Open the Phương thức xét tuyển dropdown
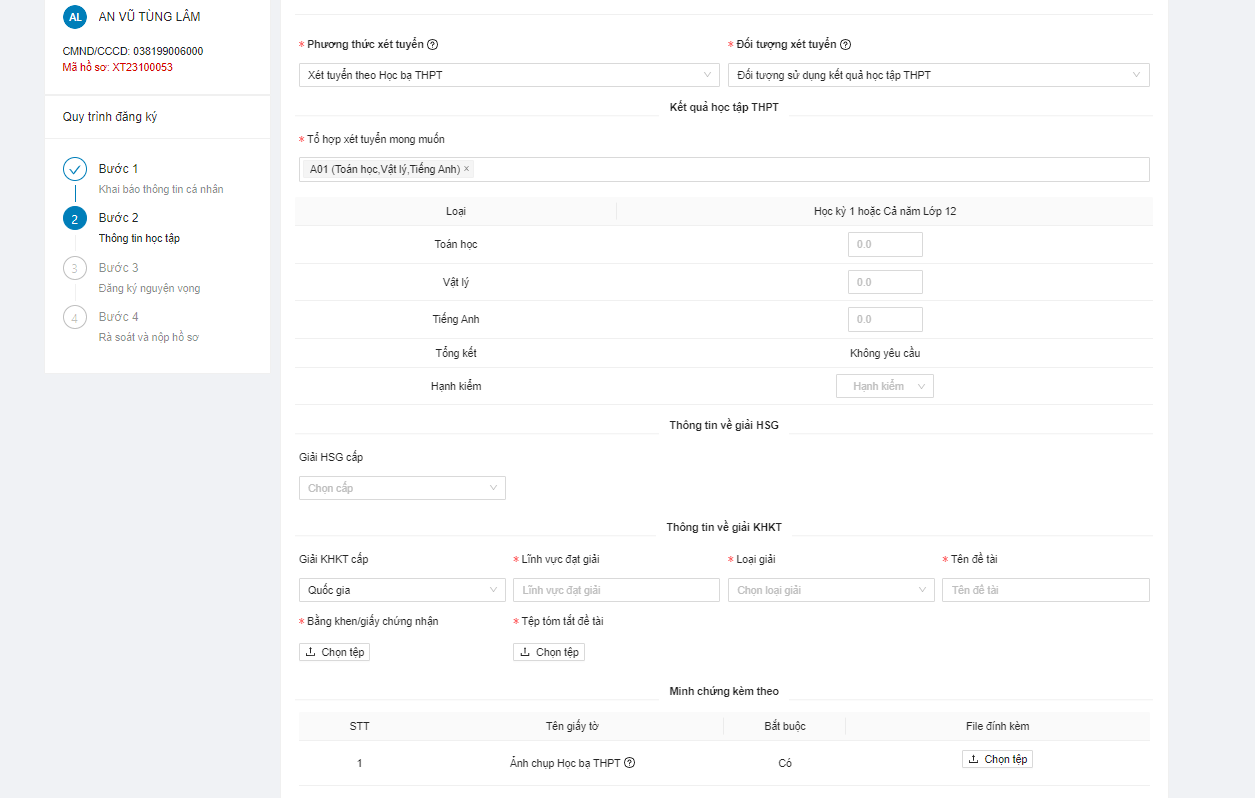 click(509, 75)
